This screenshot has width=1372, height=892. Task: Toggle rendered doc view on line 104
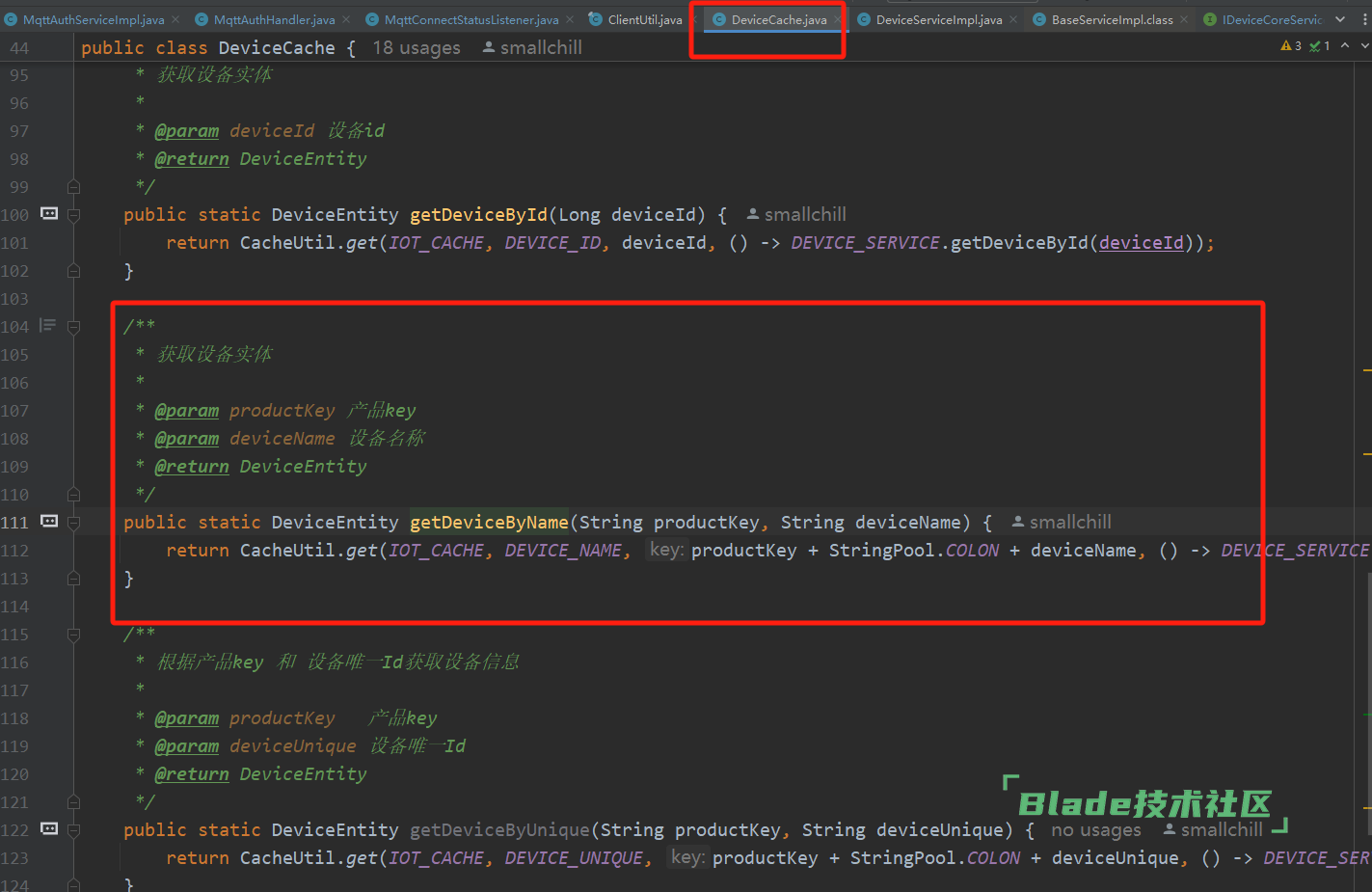point(47,326)
